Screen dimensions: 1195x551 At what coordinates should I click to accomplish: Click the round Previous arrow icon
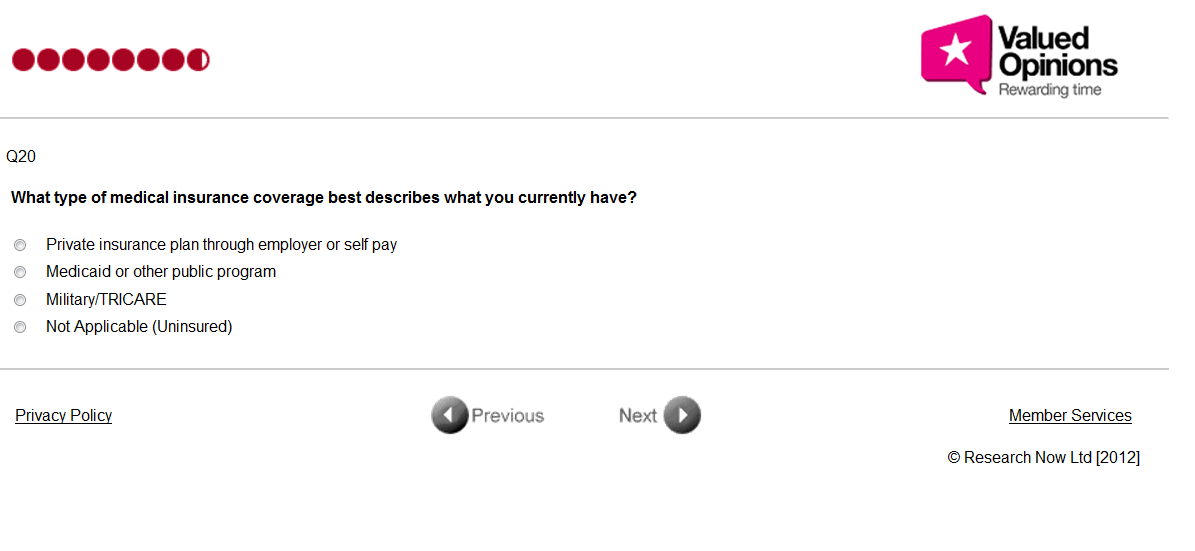pos(449,415)
